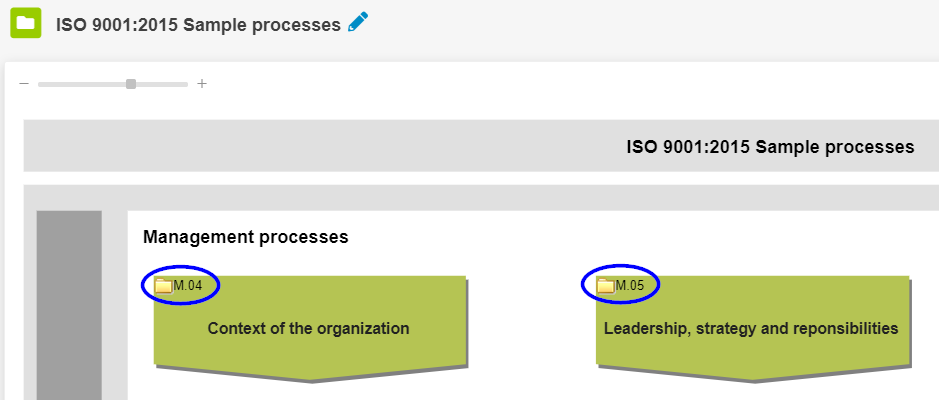This screenshot has width=939, height=400.
Task: Select the M.04 label text
Action: pyautogui.click(x=188, y=287)
